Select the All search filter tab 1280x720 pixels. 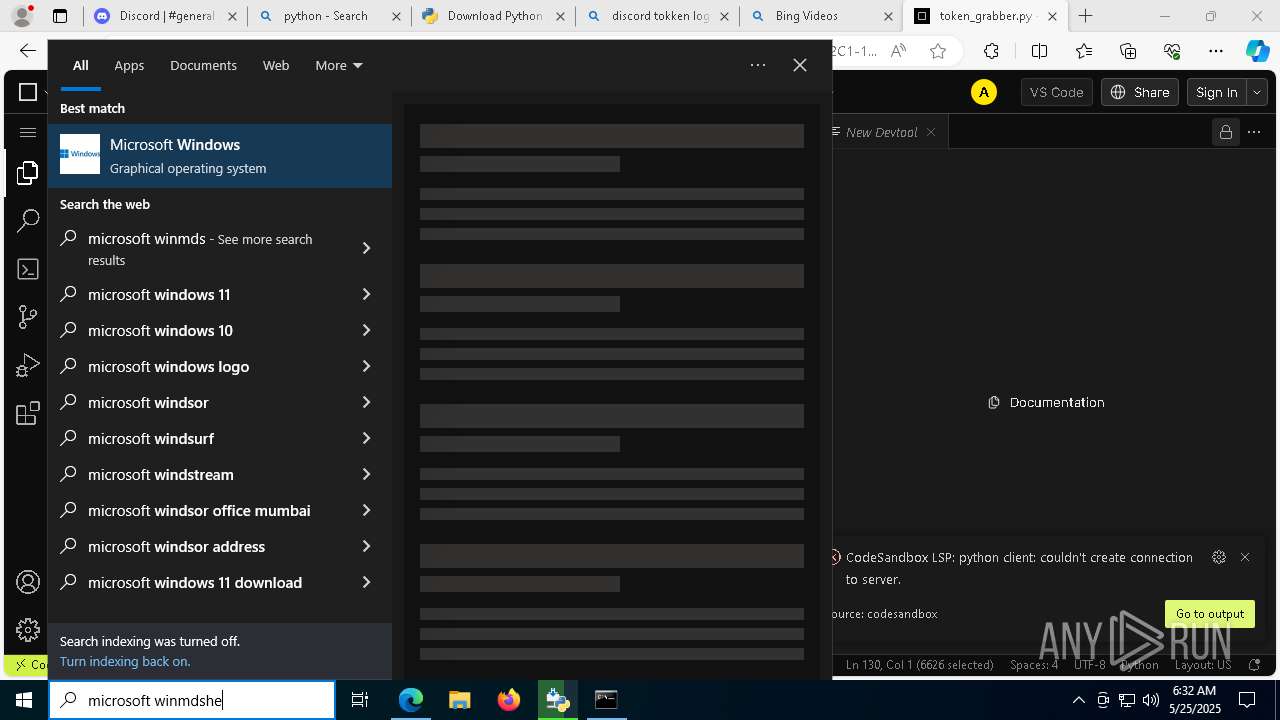click(x=80, y=65)
